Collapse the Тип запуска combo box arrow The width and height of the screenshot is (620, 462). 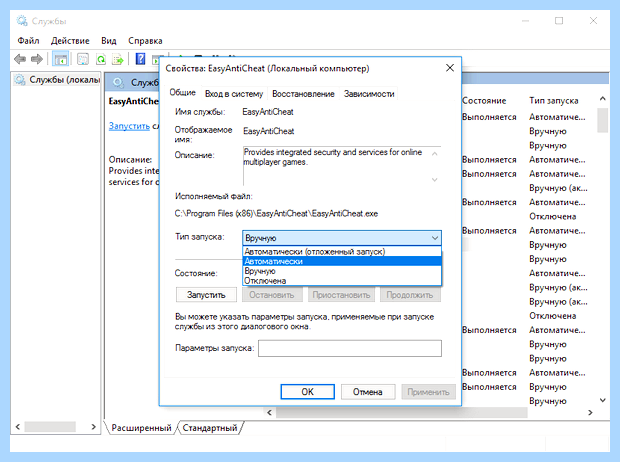(x=435, y=238)
